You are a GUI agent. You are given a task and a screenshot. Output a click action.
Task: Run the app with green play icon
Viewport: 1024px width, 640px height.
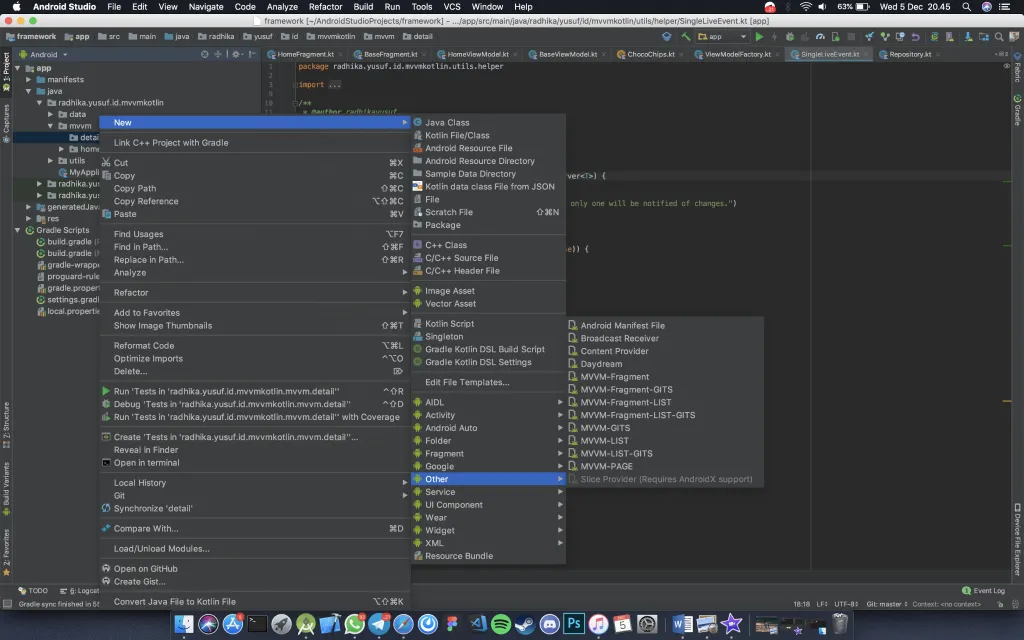(x=759, y=37)
